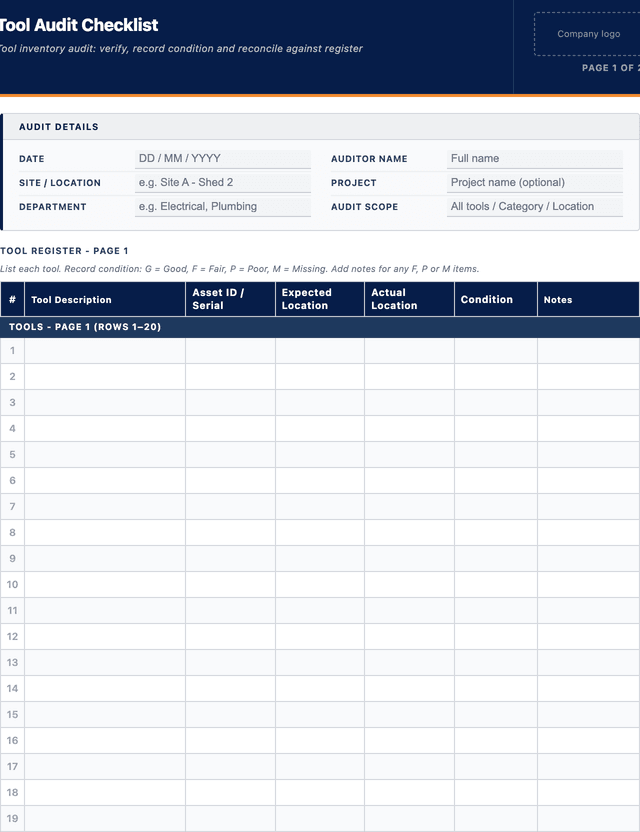Click the SITE / LOCATION label
This screenshot has width=640, height=832.
[x=60, y=183]
